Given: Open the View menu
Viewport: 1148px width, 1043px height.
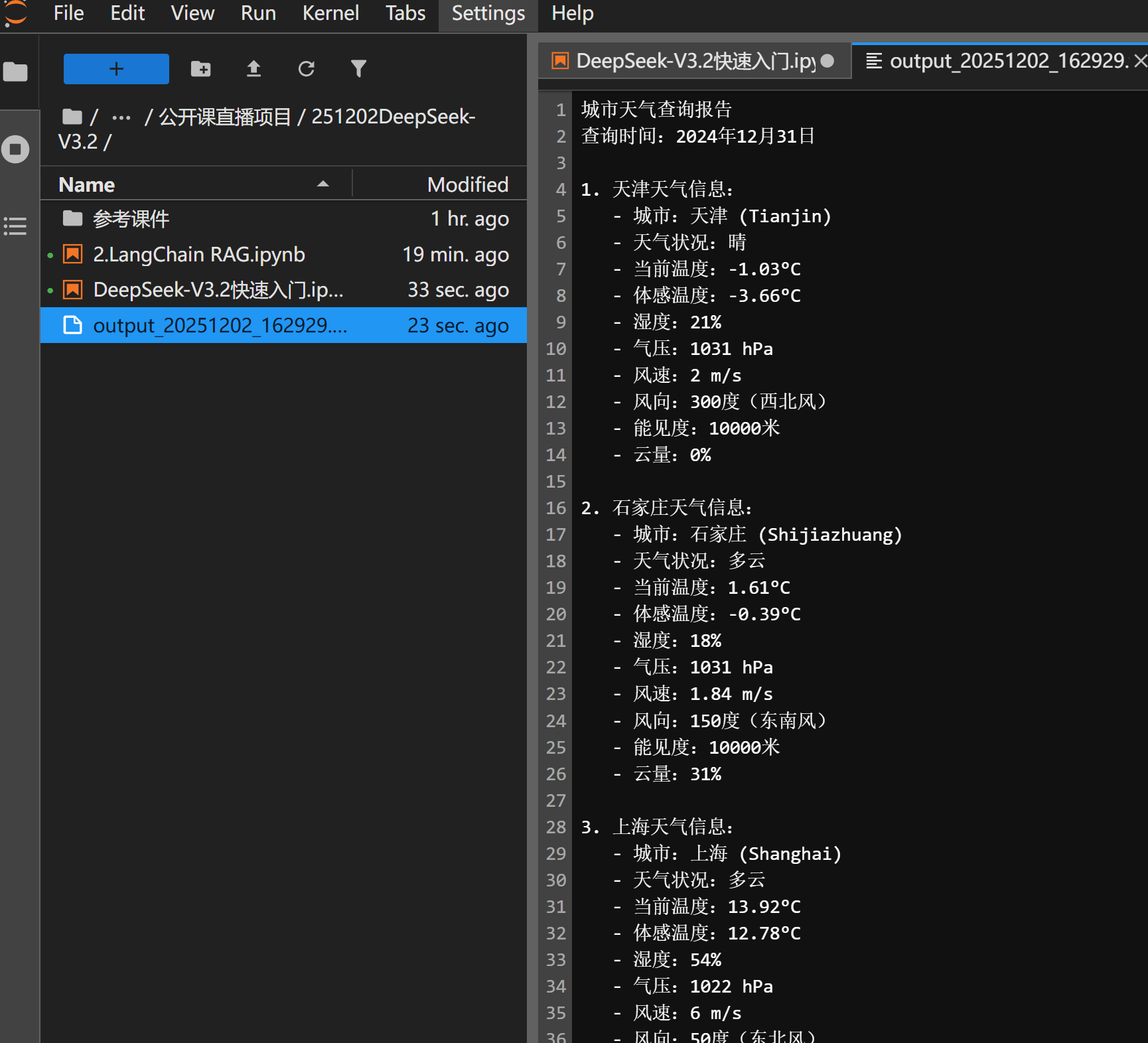Looking at the screenshot, I should pos(192,13).
